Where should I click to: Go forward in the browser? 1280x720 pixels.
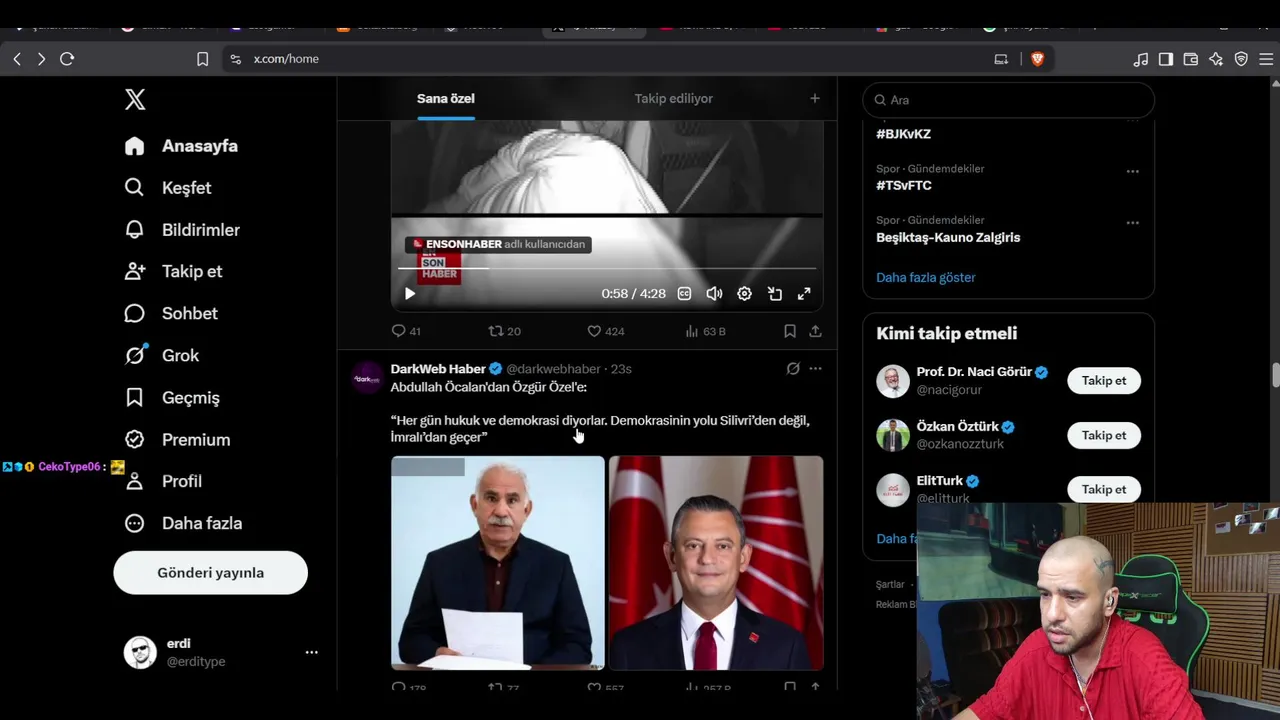click(x=41, y=59)
